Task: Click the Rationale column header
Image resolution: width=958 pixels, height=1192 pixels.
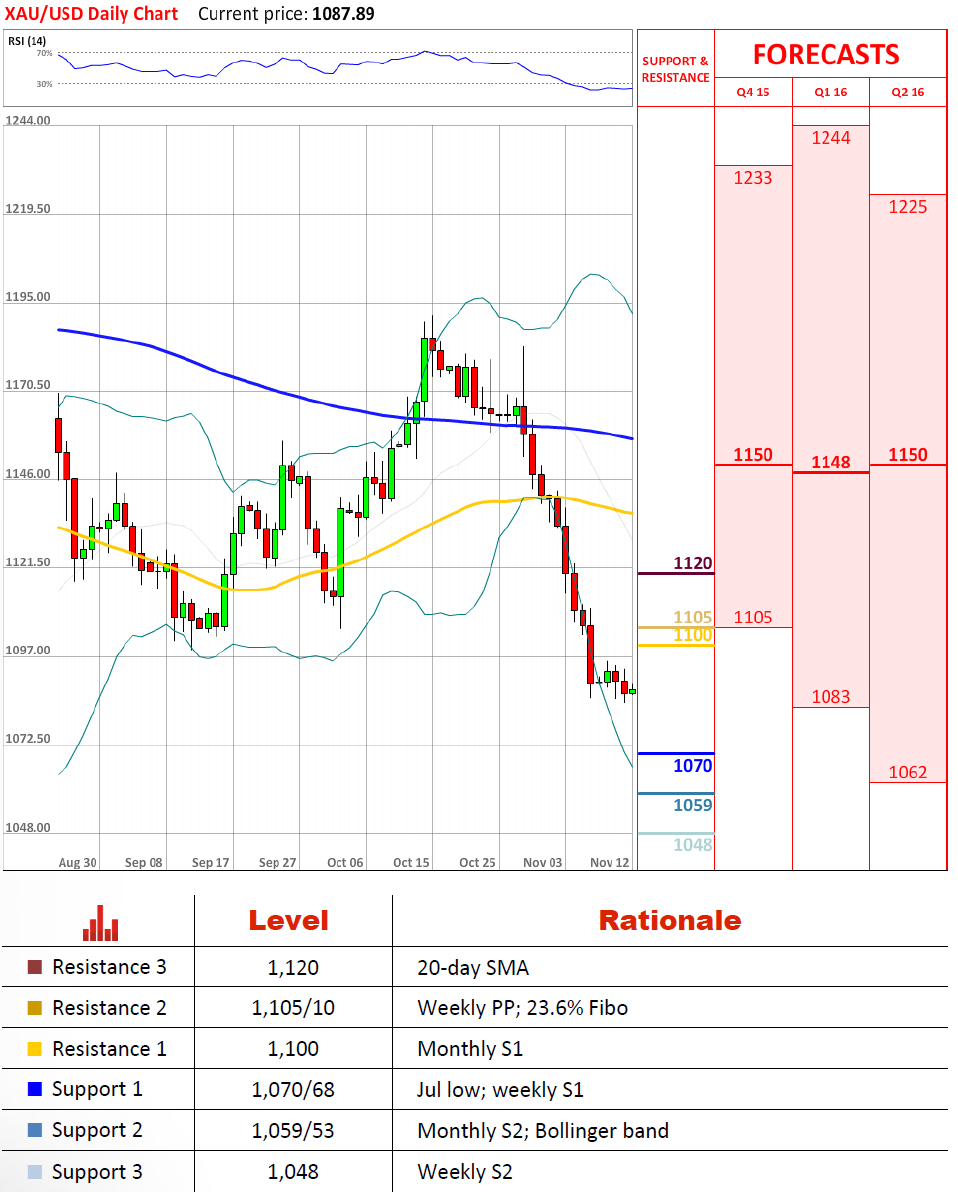Action: tap(670, 921)
